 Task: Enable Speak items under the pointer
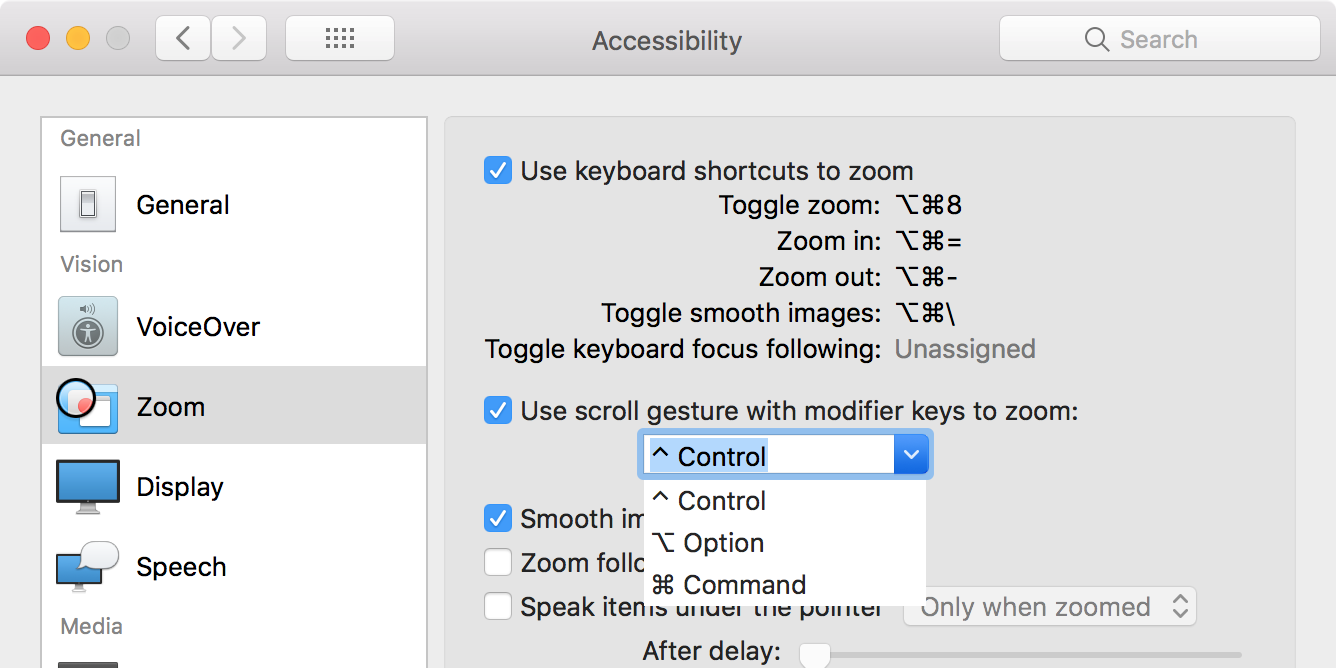pos(497,606)
